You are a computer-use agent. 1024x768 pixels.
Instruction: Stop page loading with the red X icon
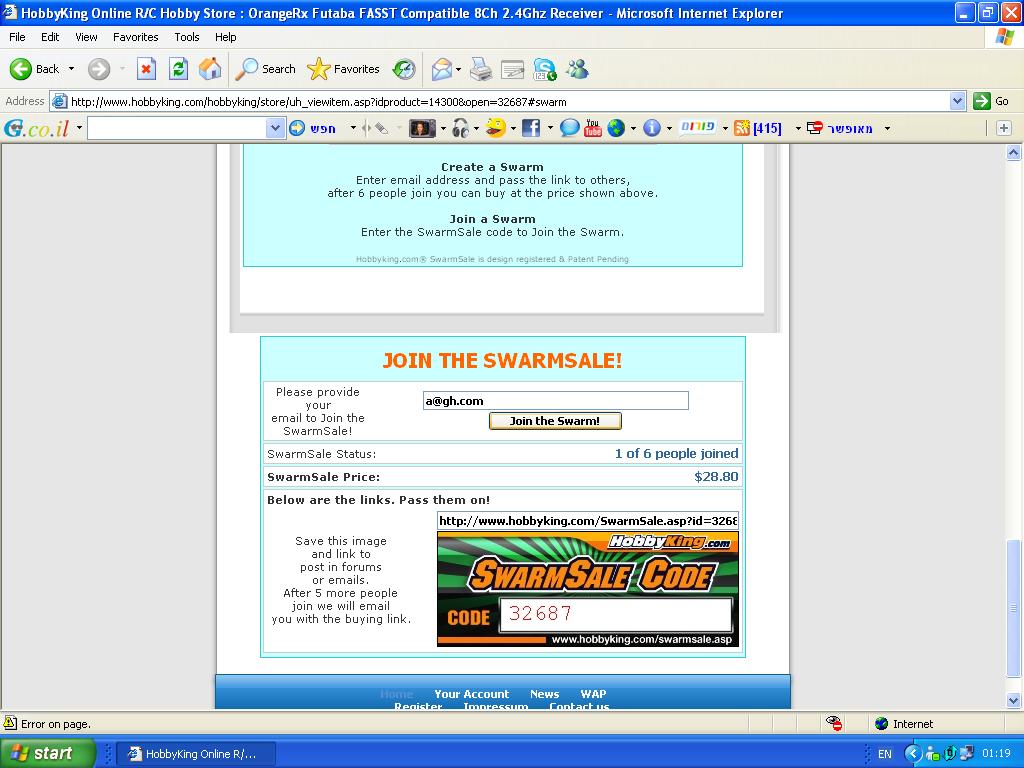point(146,69)
